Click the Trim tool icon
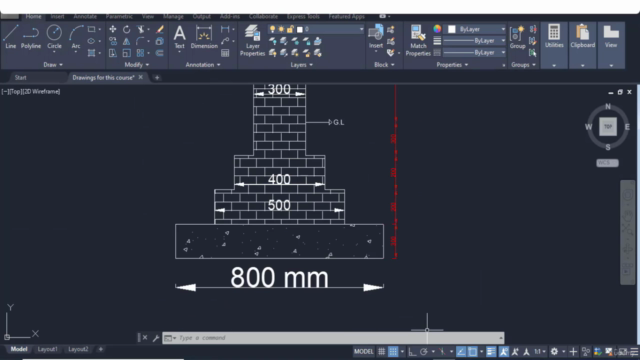The image size is (640, 360). (x=140, y=29)
